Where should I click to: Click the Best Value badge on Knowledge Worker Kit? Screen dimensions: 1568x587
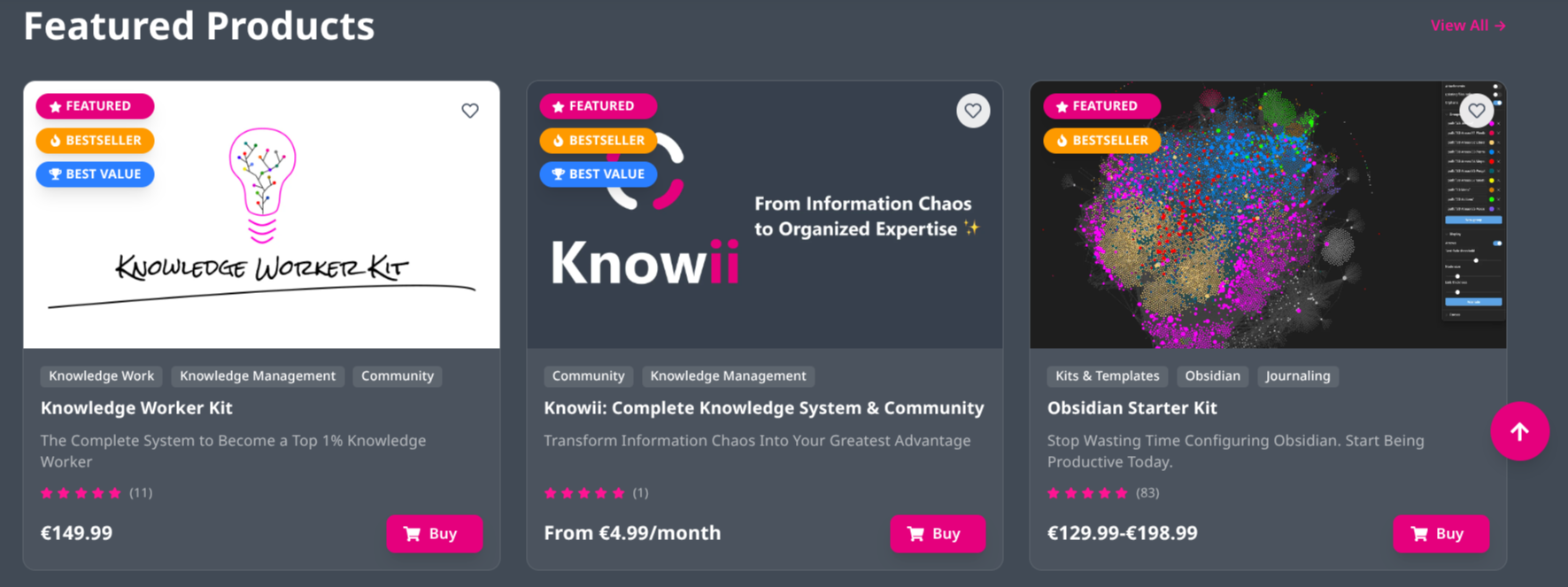[95, 174]
